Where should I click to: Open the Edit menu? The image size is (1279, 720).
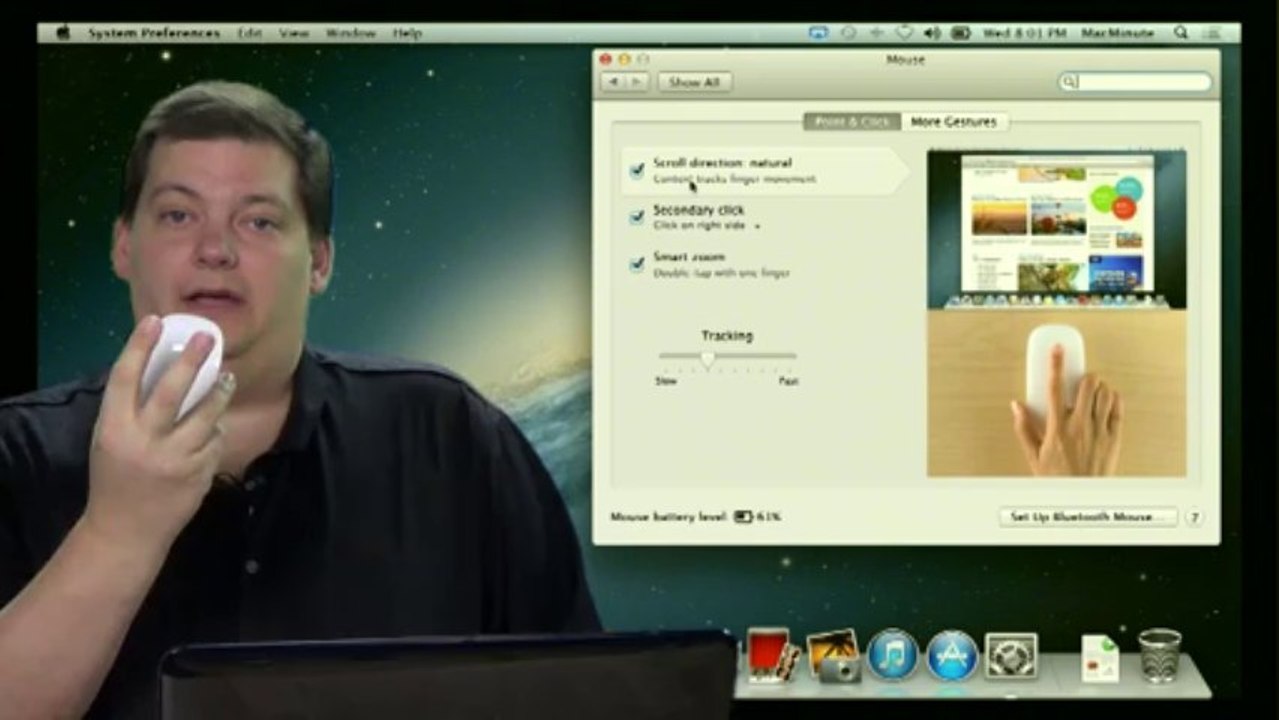(x=250, y=33)
